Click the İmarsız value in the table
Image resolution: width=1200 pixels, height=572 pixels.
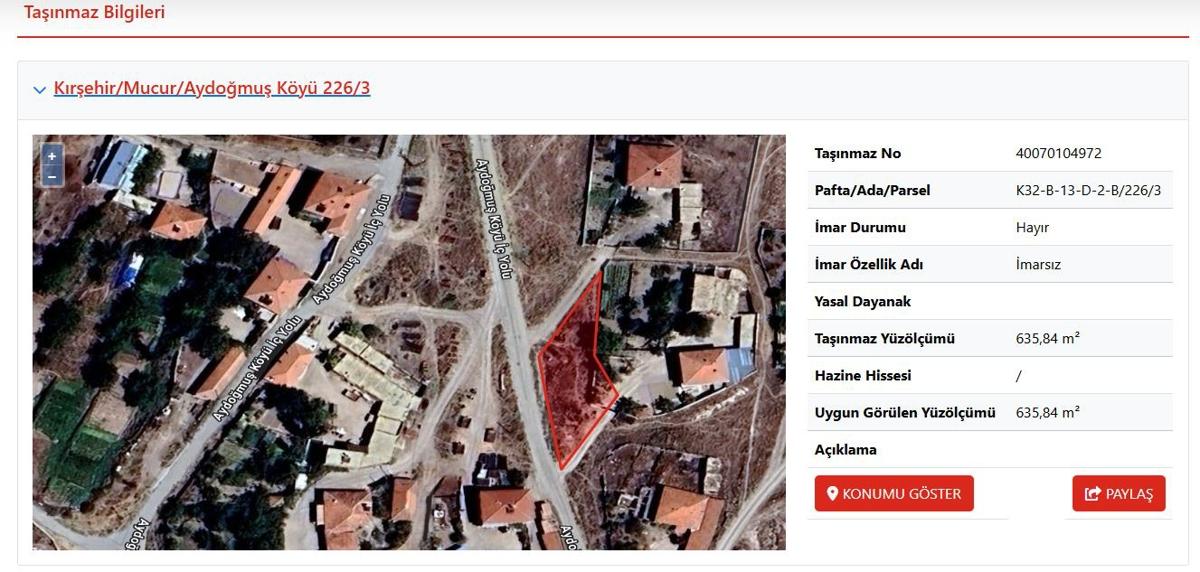pyautogui.click(x=1038, y=264)
